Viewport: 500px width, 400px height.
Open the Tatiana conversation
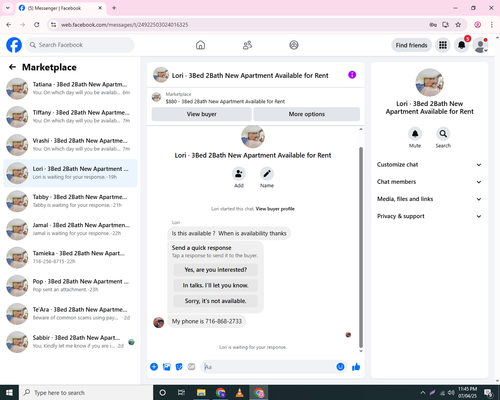[70, 89]
